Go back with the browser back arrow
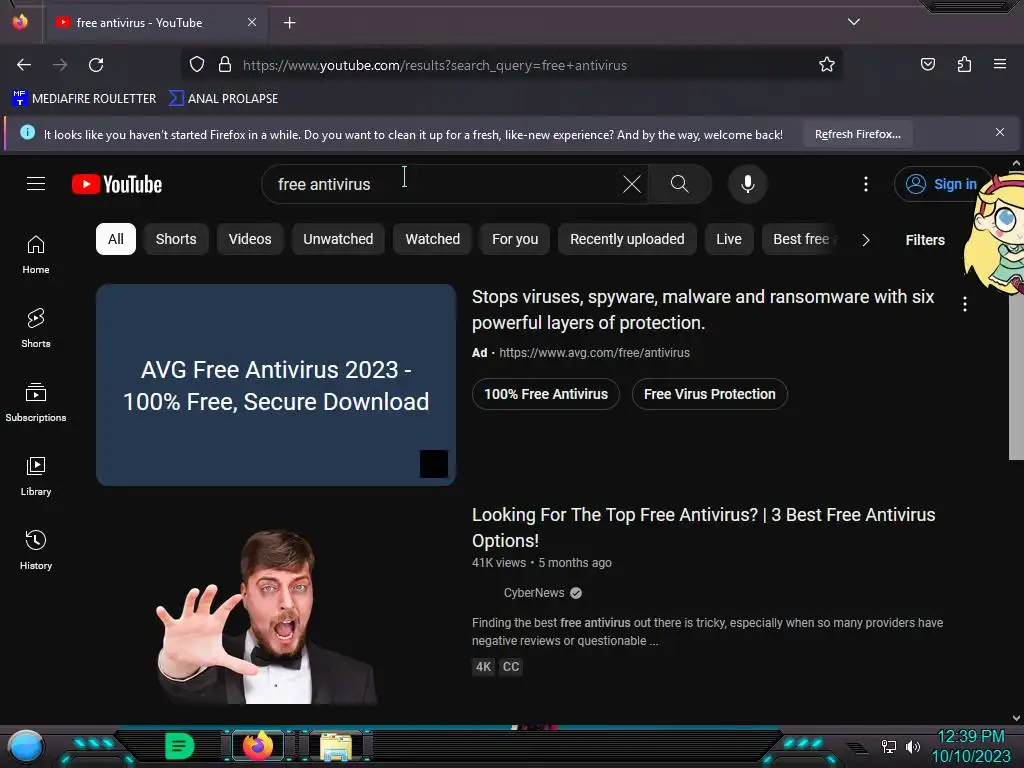The height and width of the screenshot is (768, 1024). coord(24,65)
